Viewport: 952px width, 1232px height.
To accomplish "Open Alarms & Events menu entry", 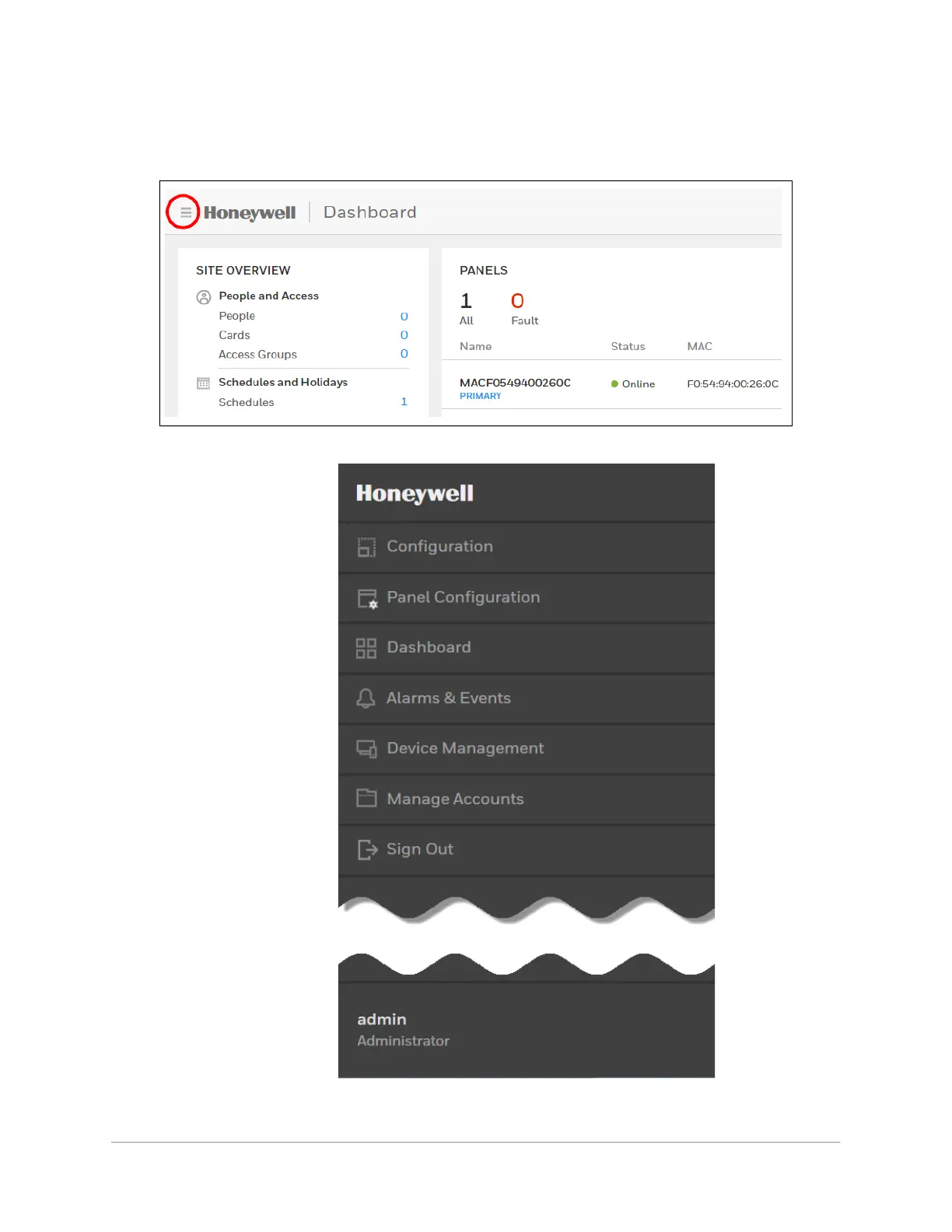I will (527, 698).
